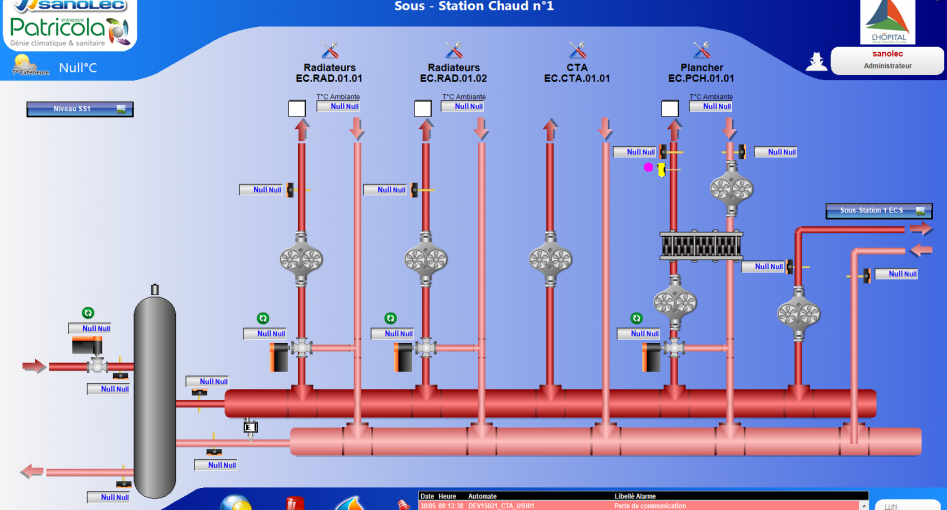Open the Niveau SS1 navigation button

coord(79,109)
